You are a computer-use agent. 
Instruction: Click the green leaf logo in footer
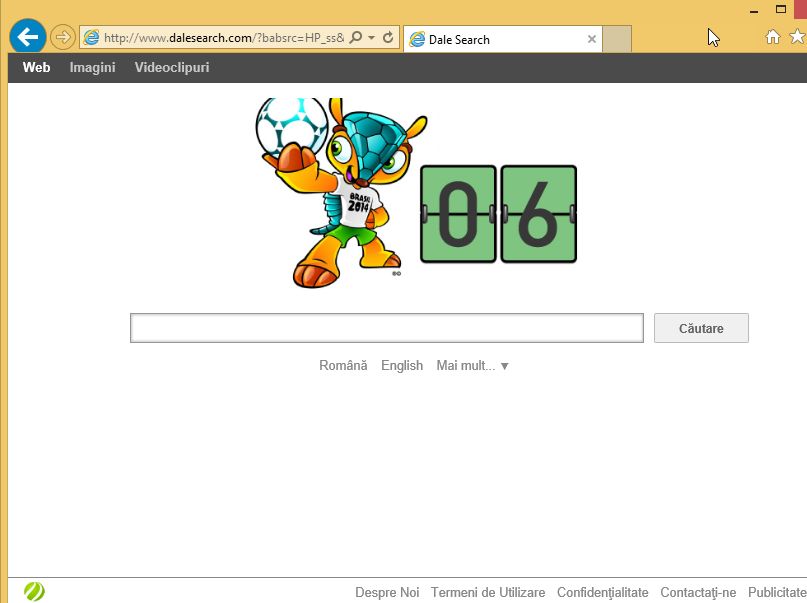34,591
